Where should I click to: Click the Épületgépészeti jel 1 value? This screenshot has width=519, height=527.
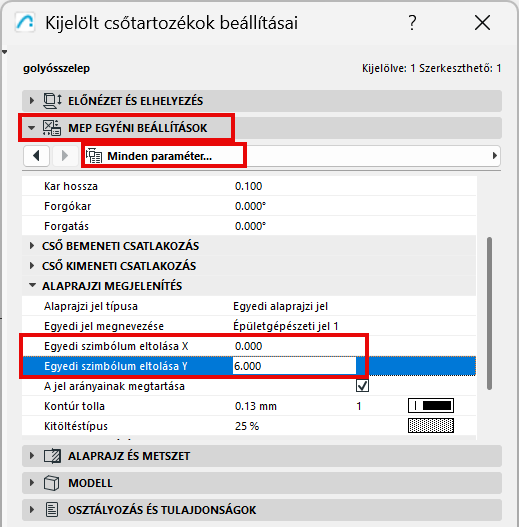tap(286, 326)
